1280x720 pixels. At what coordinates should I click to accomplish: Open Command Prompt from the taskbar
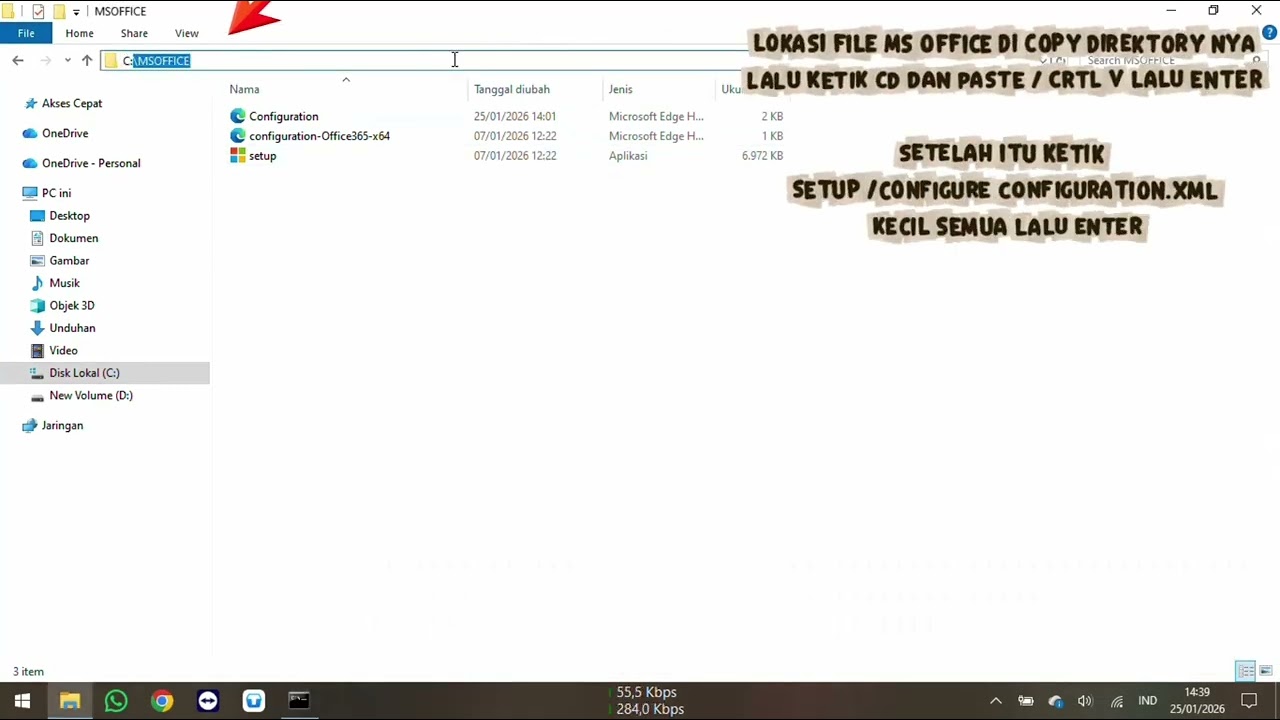coord(299,701)
